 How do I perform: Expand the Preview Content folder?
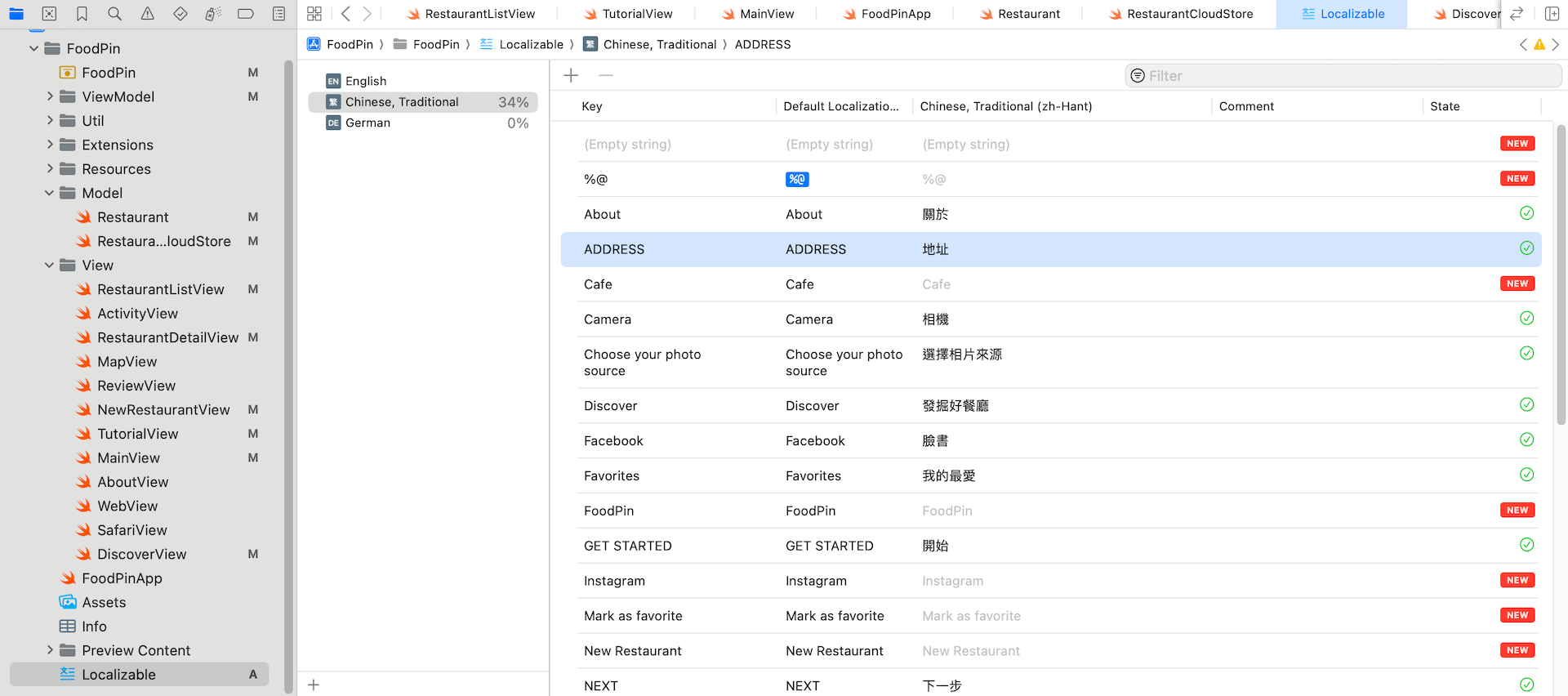click(x=50, y=650)
